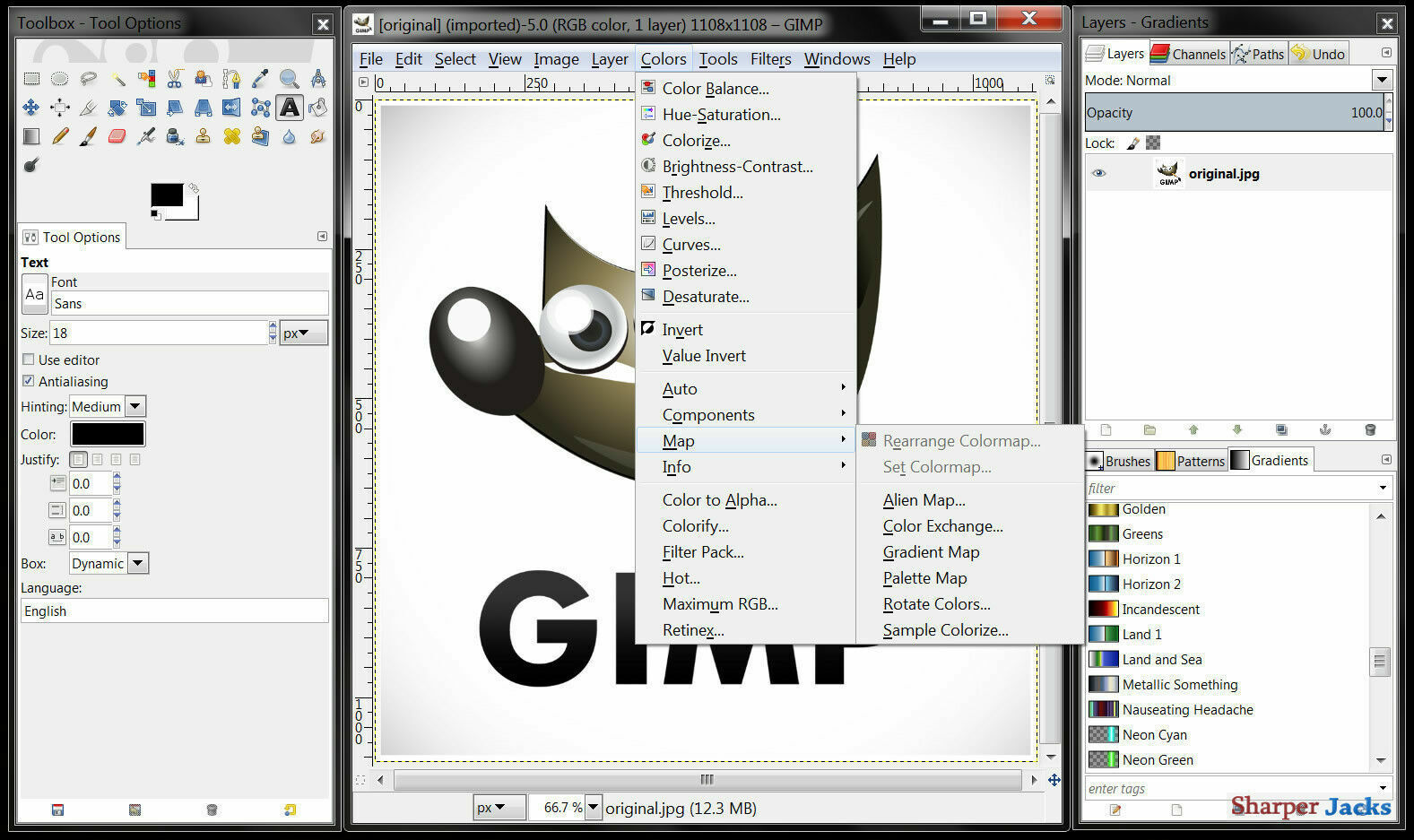Viewport: 1414px width, 840px height.
Task: Select the Pencil tool
Action: point(60,136)
